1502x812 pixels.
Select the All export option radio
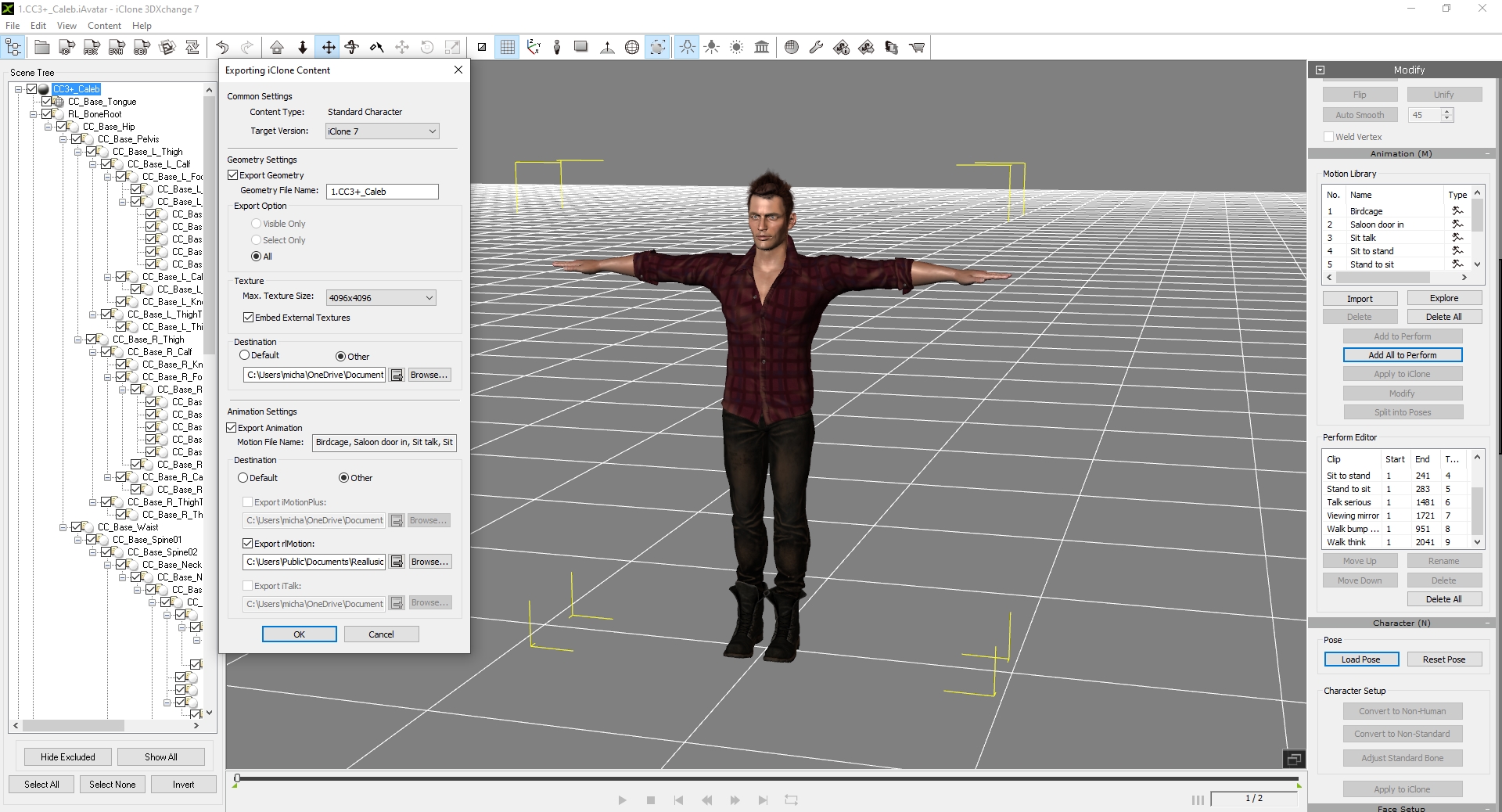tap(256, 257)
